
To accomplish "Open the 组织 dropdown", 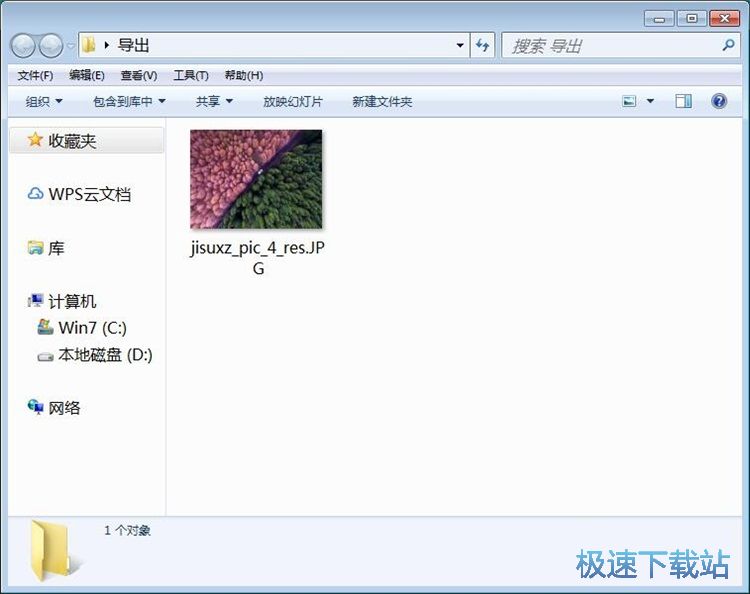I will coord(44,101).
